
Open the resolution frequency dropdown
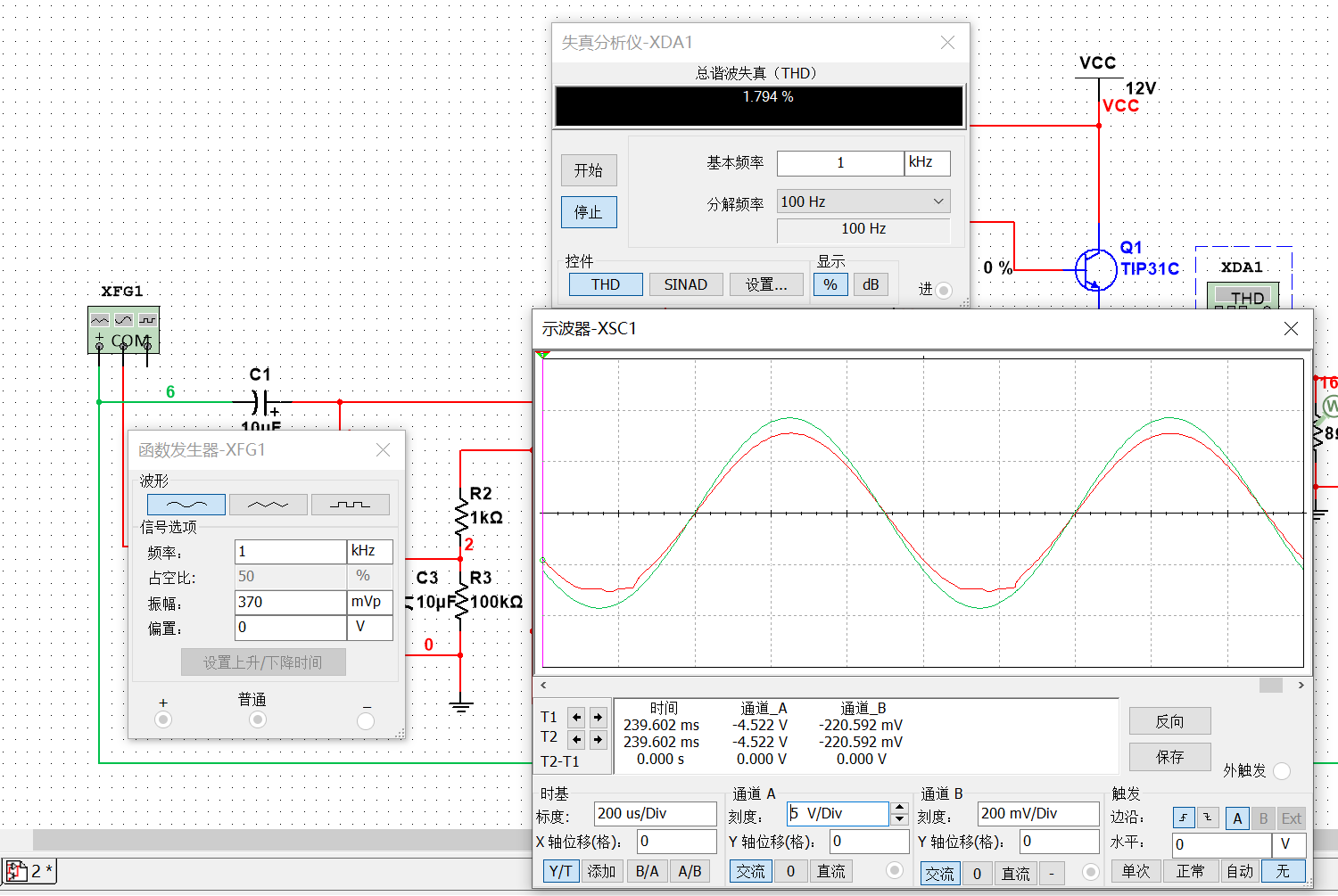pyautogui.click(x=863, y=201)
